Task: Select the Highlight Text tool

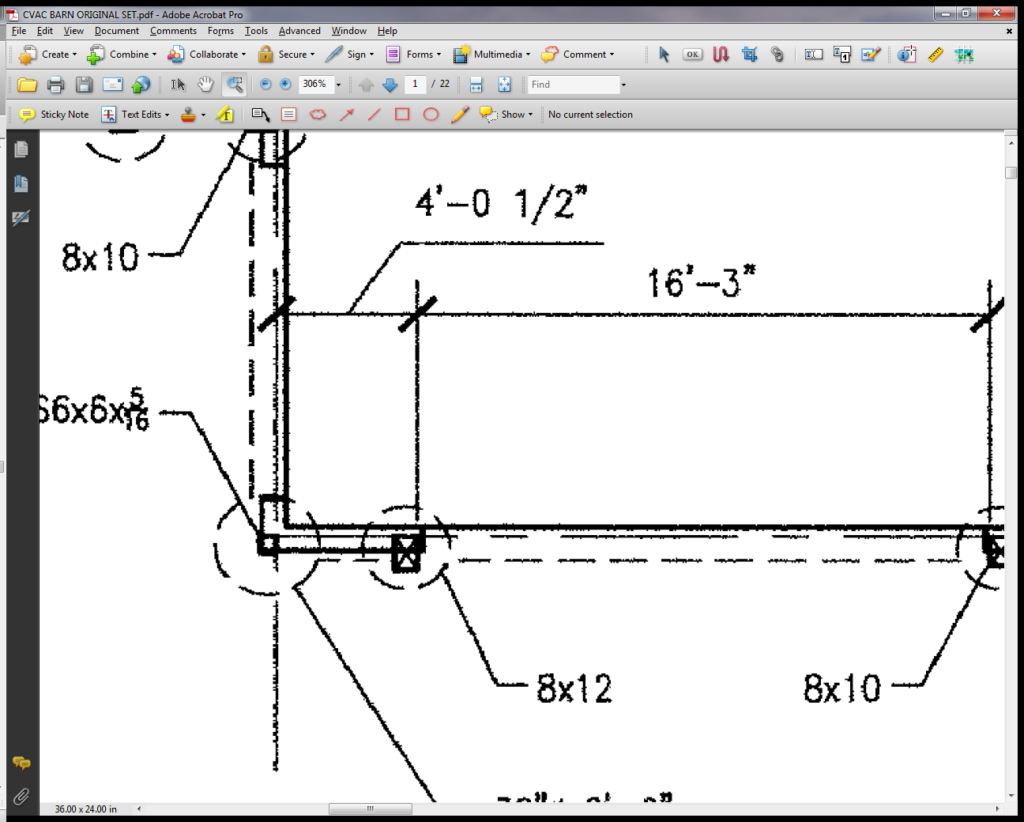Action: (225, 114)
